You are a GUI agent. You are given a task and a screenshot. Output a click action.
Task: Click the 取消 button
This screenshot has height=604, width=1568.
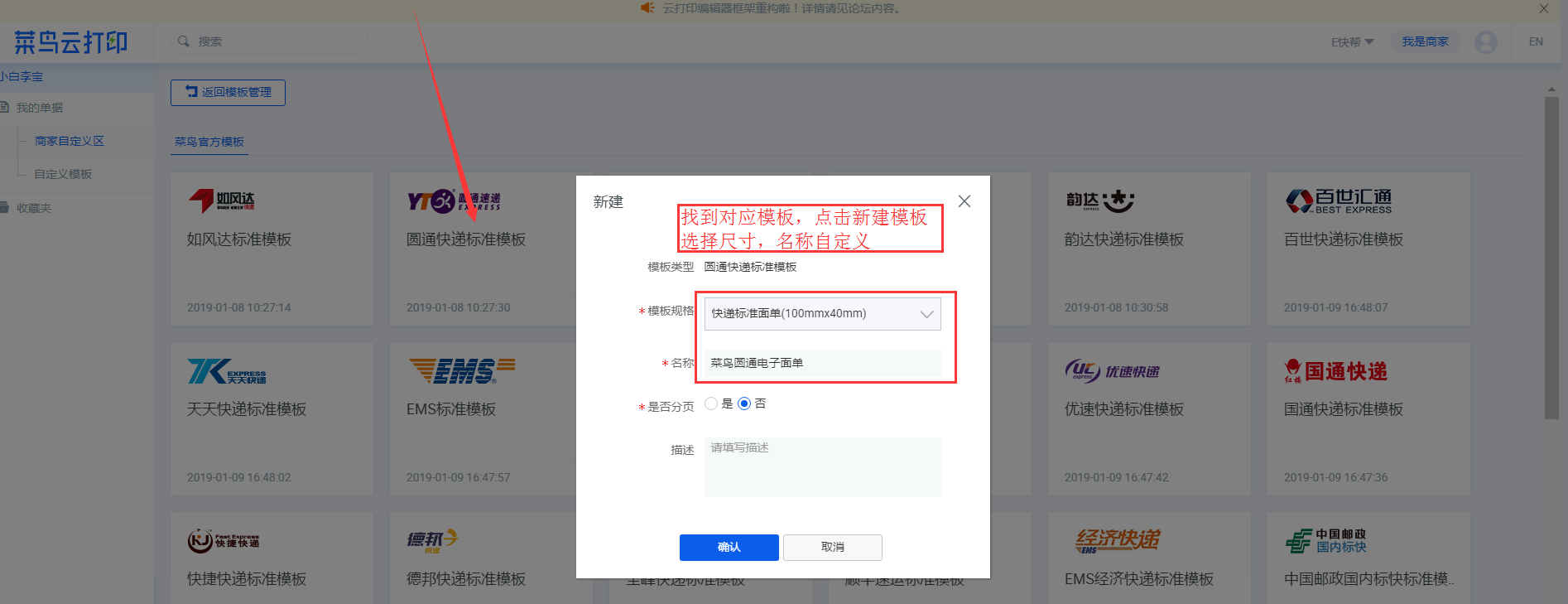(x=833, y=548)
